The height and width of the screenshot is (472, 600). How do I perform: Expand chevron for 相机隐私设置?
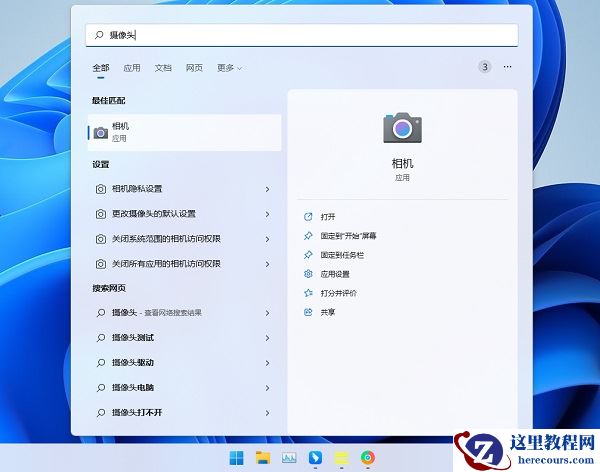coord(267,189)
